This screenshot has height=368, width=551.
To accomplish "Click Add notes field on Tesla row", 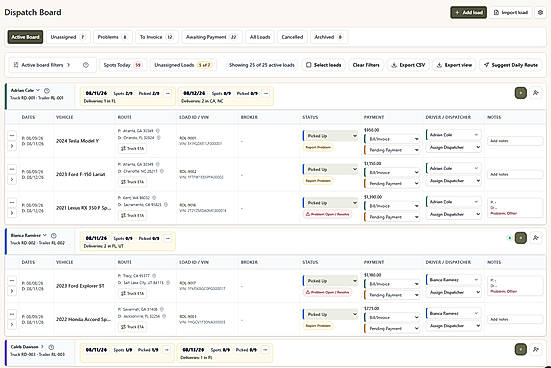I will pos(515,141).
